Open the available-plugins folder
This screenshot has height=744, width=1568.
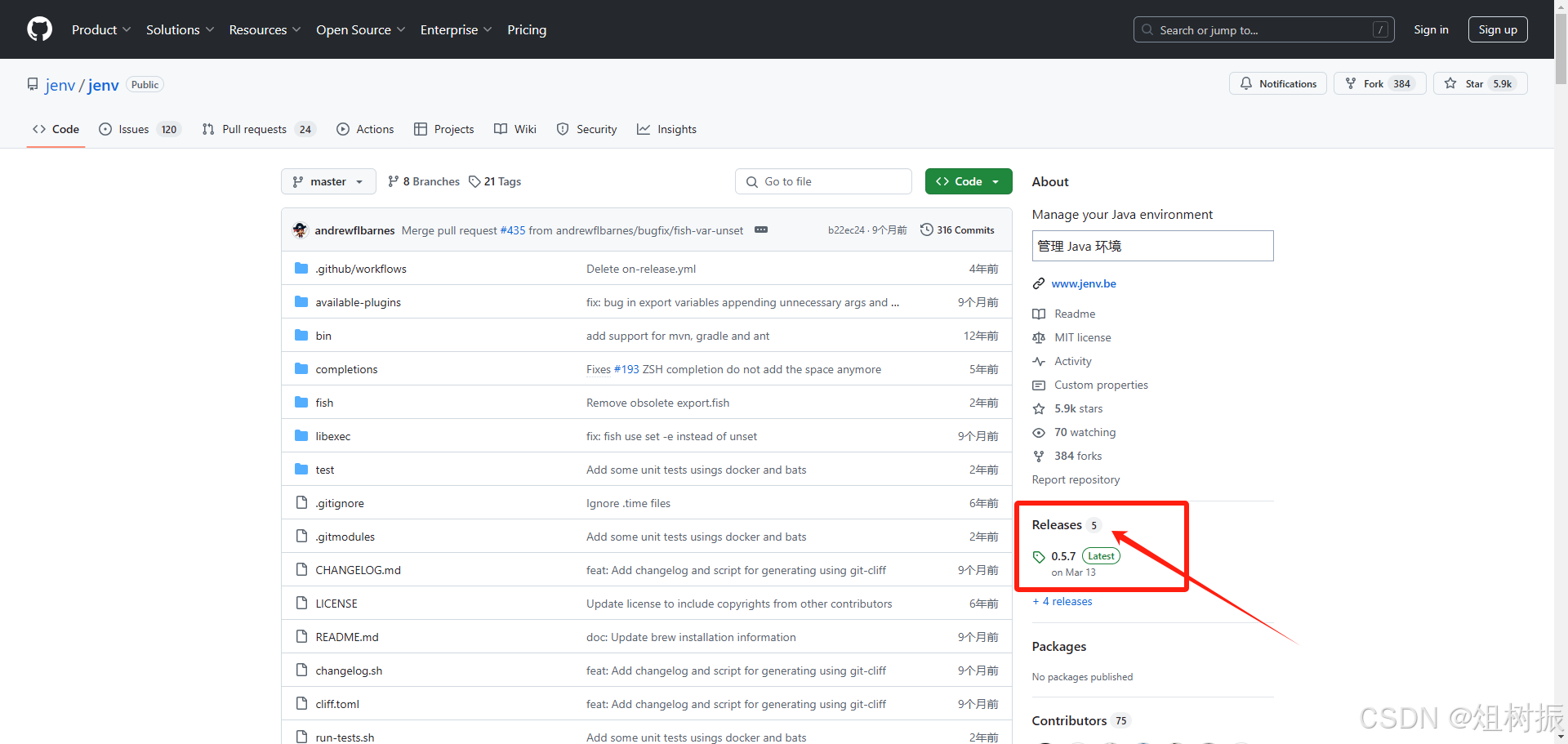[x=359, y=302]
